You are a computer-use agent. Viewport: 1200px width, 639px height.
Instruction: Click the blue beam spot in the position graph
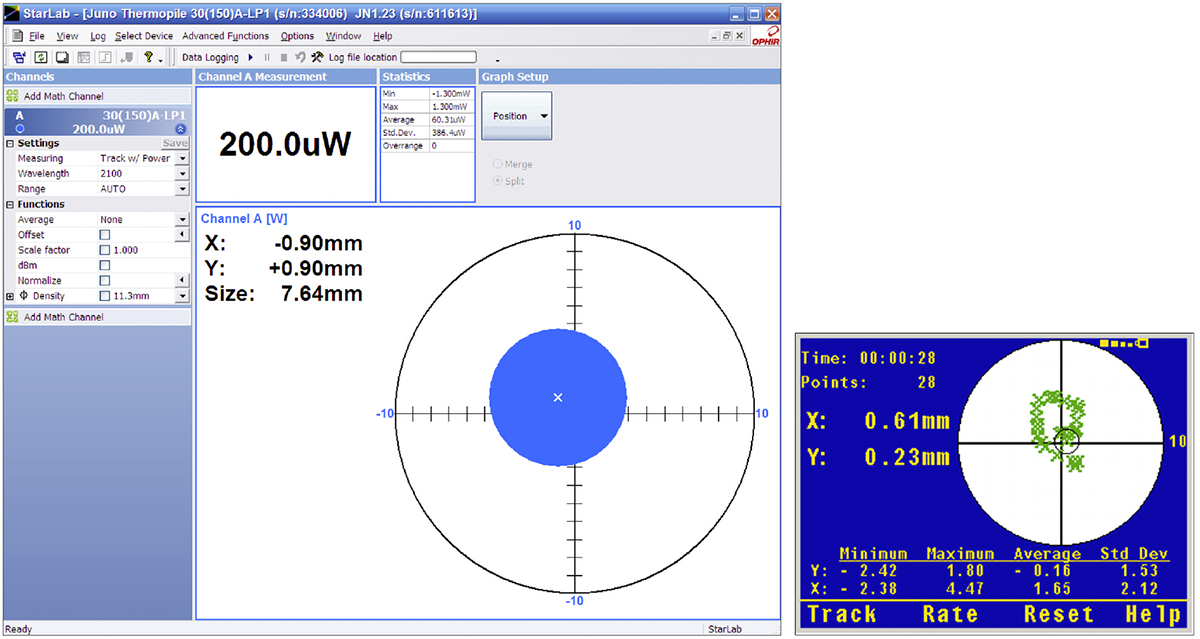(558, 398)
